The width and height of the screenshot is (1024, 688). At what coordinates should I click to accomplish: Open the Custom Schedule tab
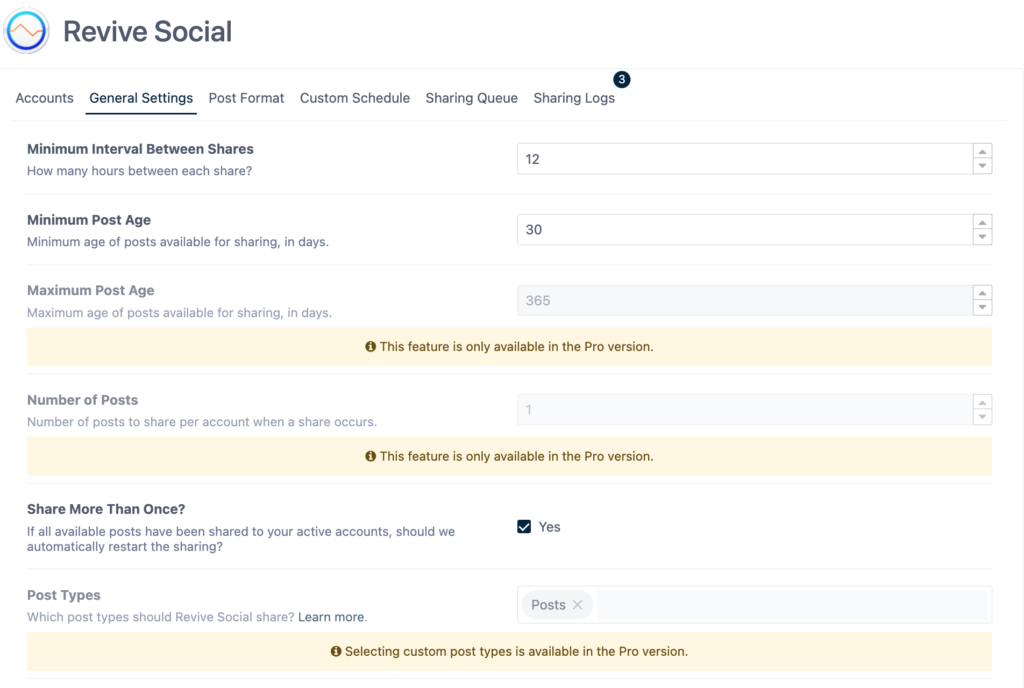tap(355, 98)
